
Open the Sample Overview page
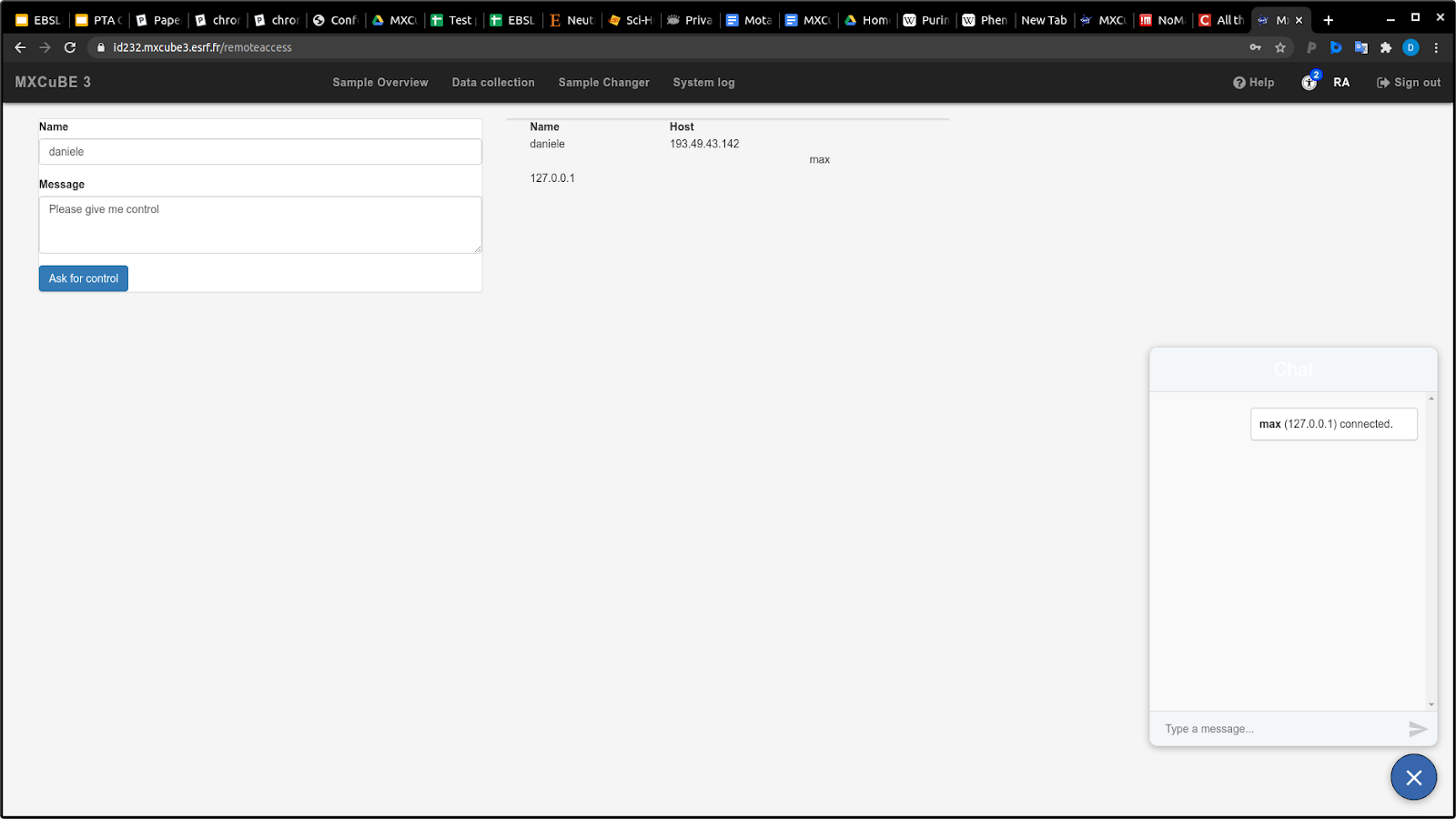point(380,82)
